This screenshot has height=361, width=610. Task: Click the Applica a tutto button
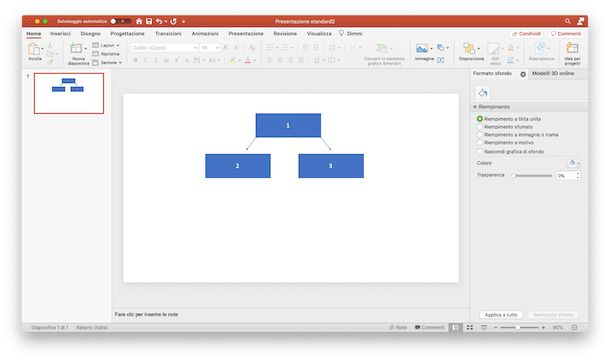[501, 315]
